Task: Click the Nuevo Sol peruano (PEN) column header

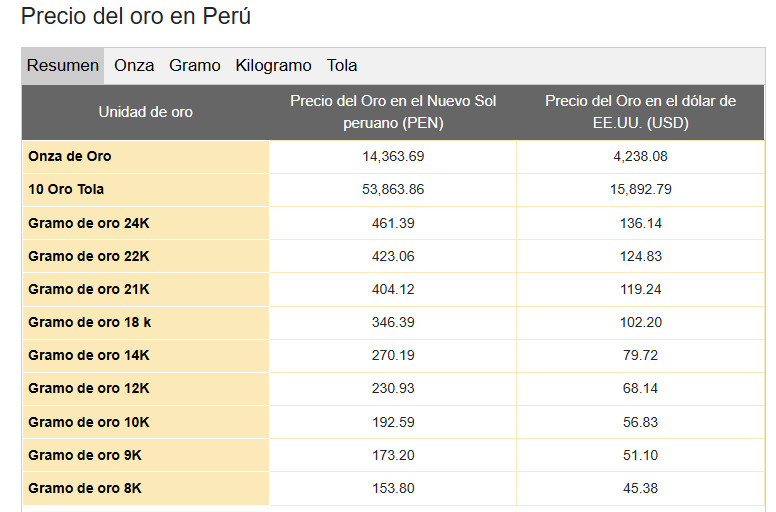Action: 393,112
